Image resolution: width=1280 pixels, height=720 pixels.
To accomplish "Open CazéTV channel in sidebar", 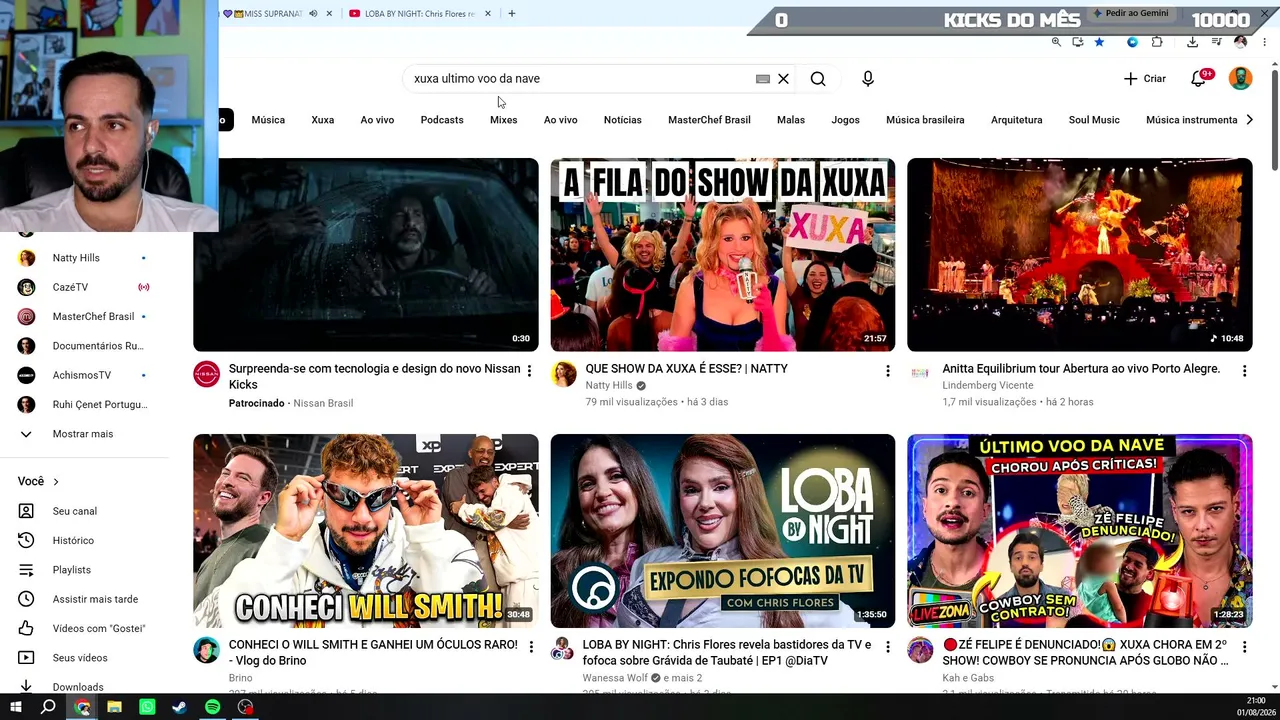I will click(83, 287).
